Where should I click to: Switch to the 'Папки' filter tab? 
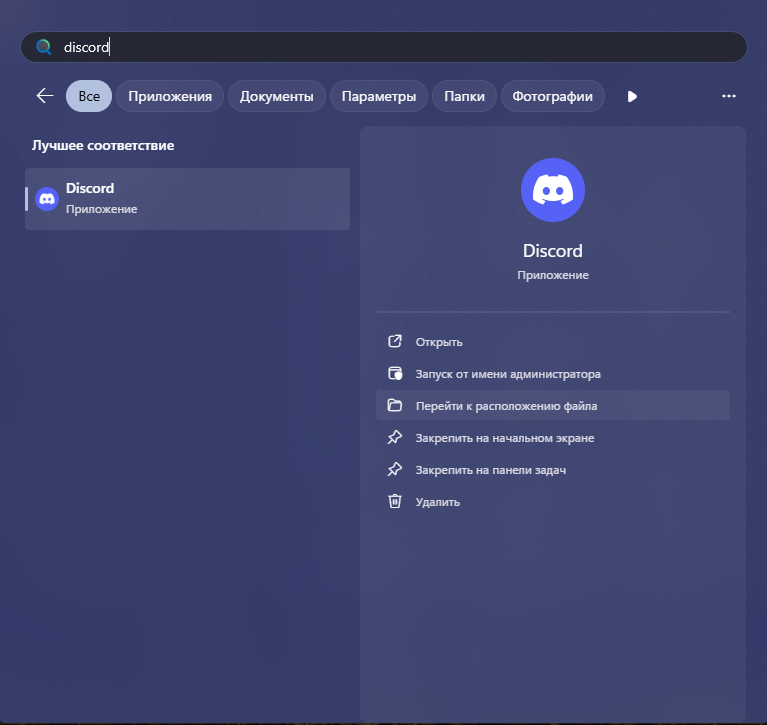(x=464, y=96)
